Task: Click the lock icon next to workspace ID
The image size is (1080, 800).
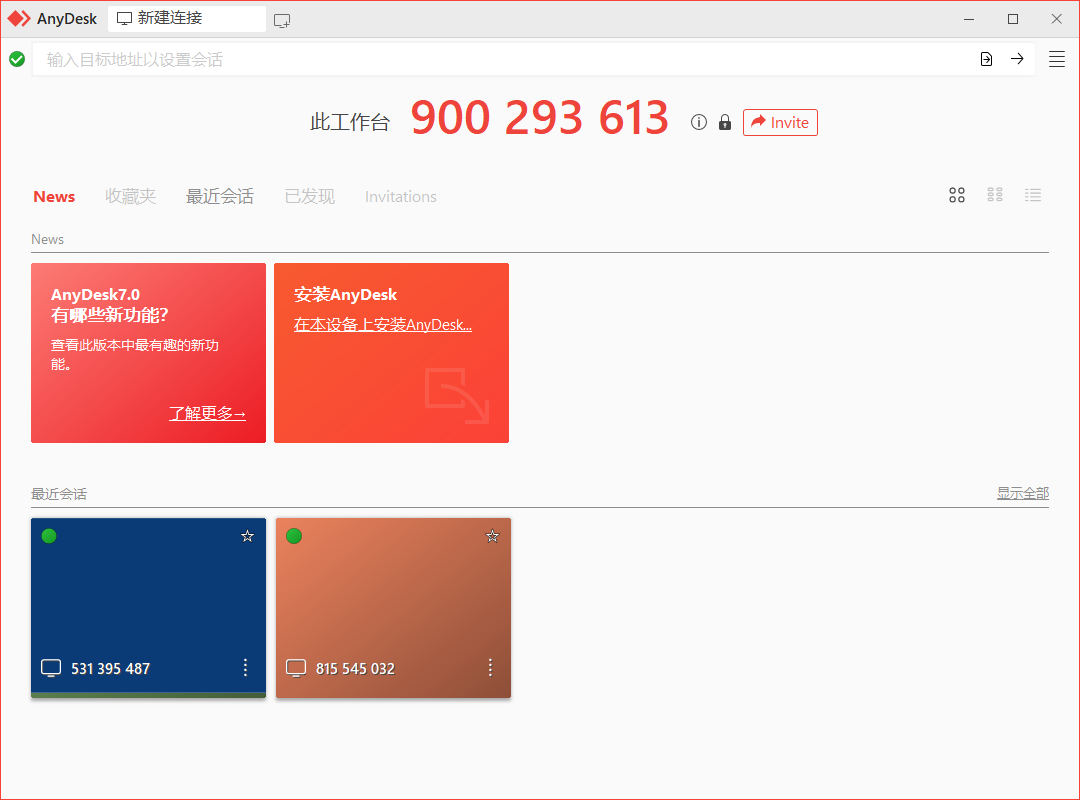Action: [x=724, y=122]
